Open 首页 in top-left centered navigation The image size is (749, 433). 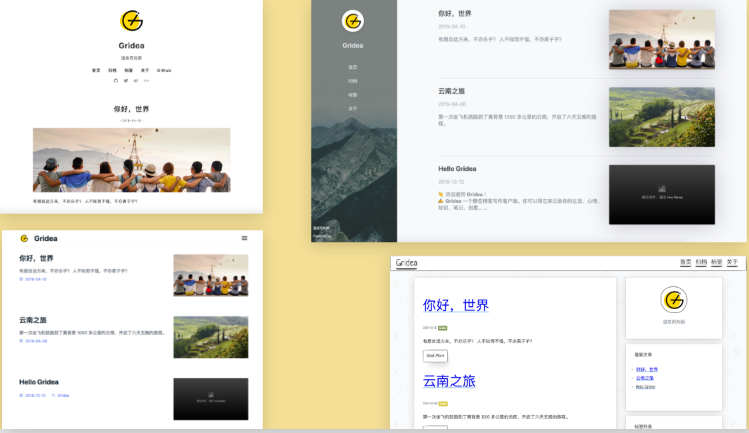96,70
